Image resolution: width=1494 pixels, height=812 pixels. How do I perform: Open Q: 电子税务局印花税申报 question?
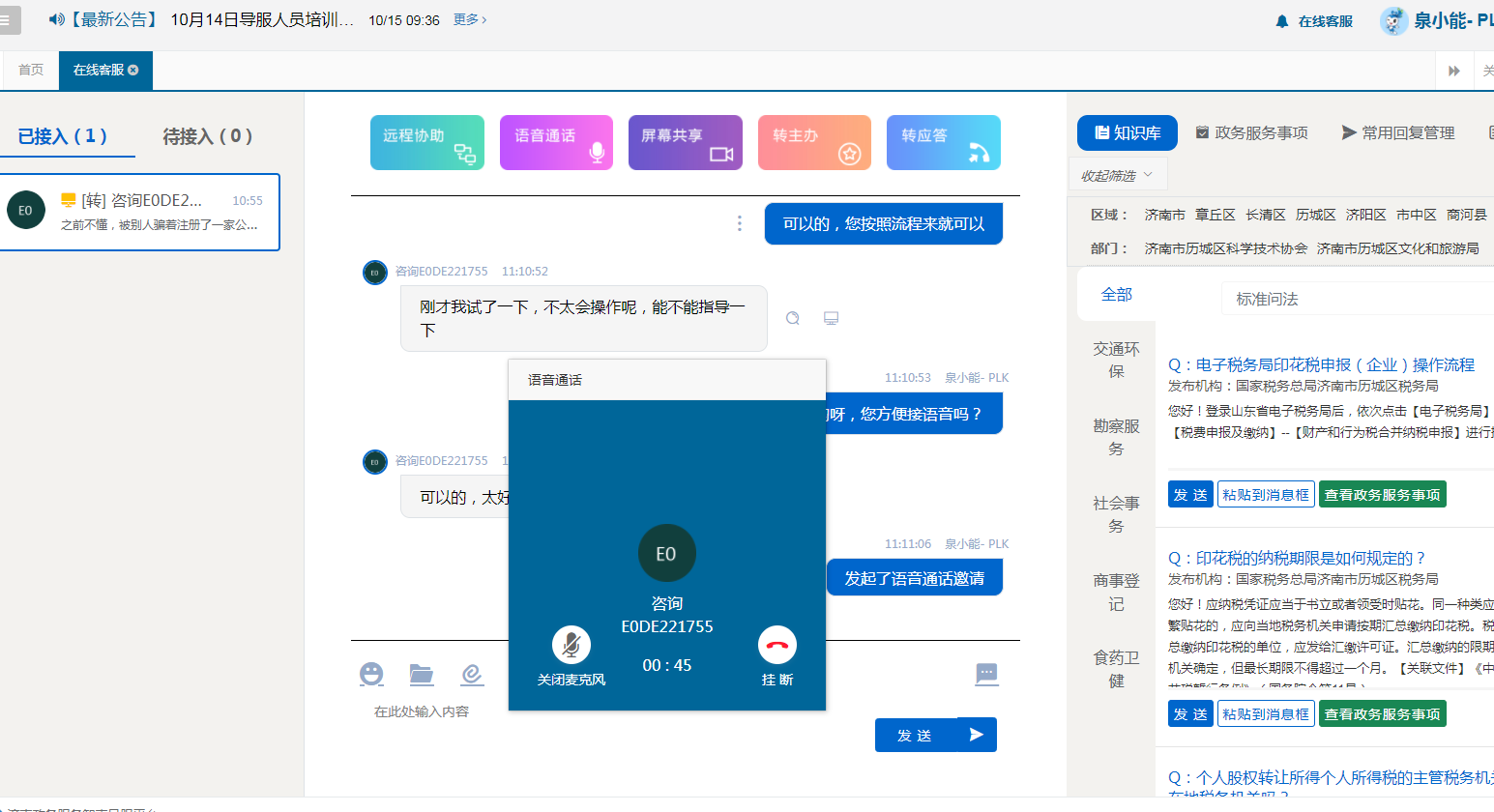1321,364
